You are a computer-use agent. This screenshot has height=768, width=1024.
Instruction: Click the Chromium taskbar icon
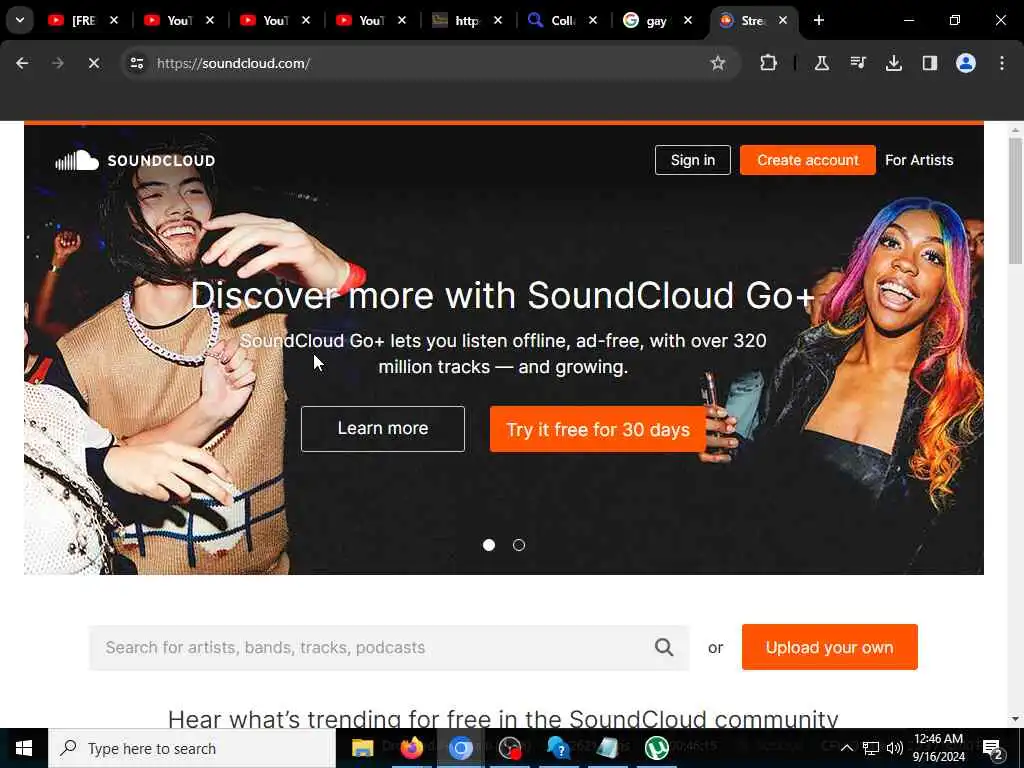460,748
